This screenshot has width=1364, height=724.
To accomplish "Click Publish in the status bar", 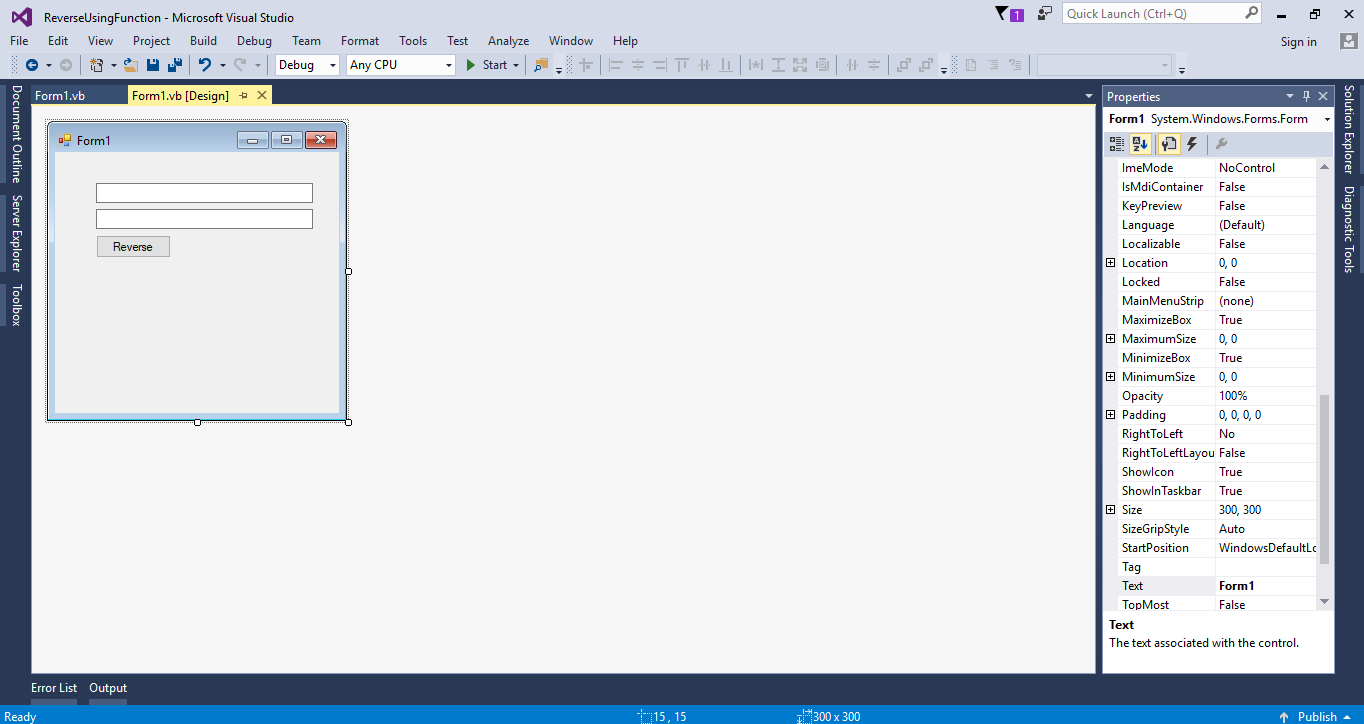I will coord(1317,716).
